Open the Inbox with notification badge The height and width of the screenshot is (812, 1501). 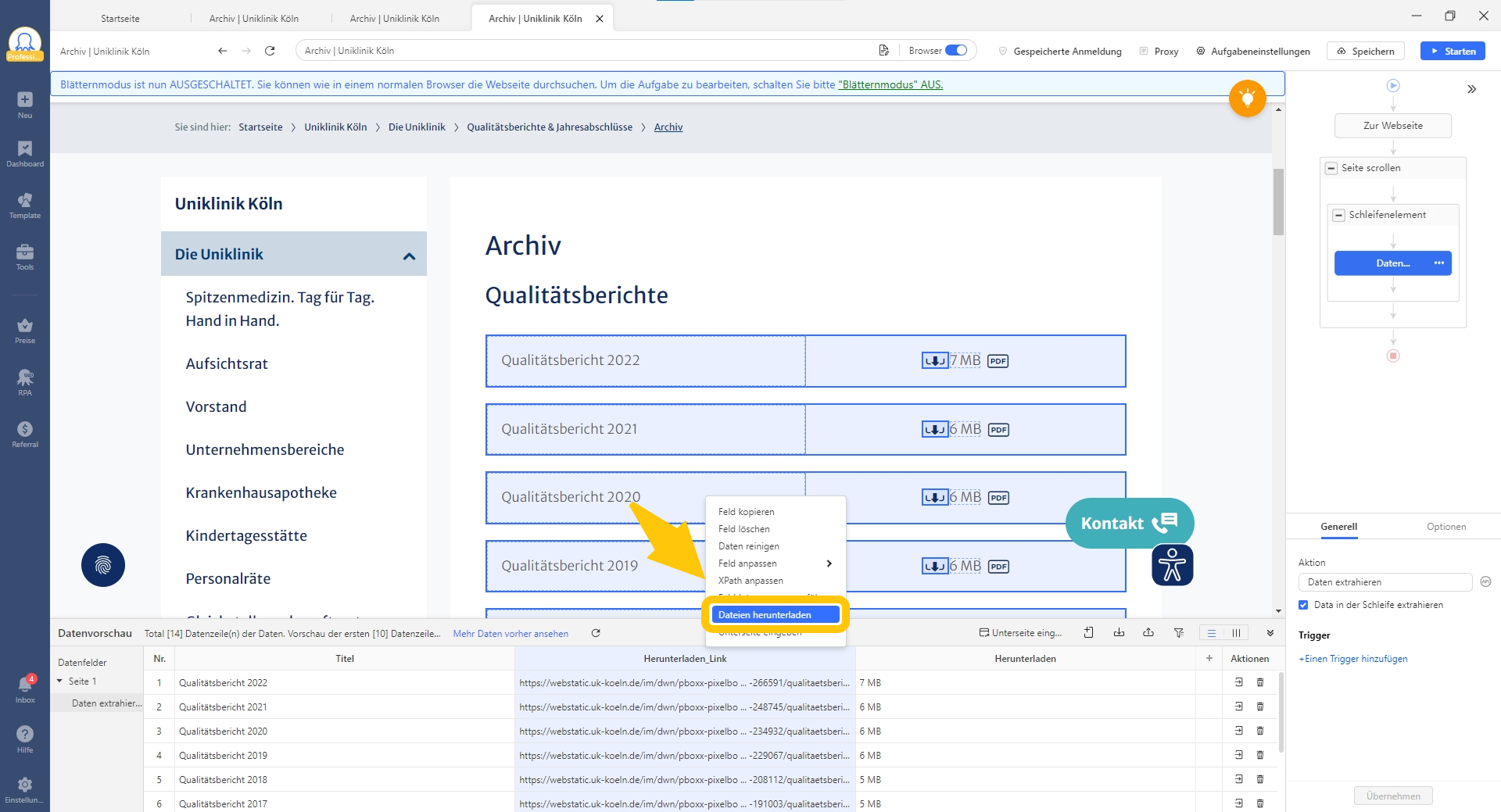25,689
